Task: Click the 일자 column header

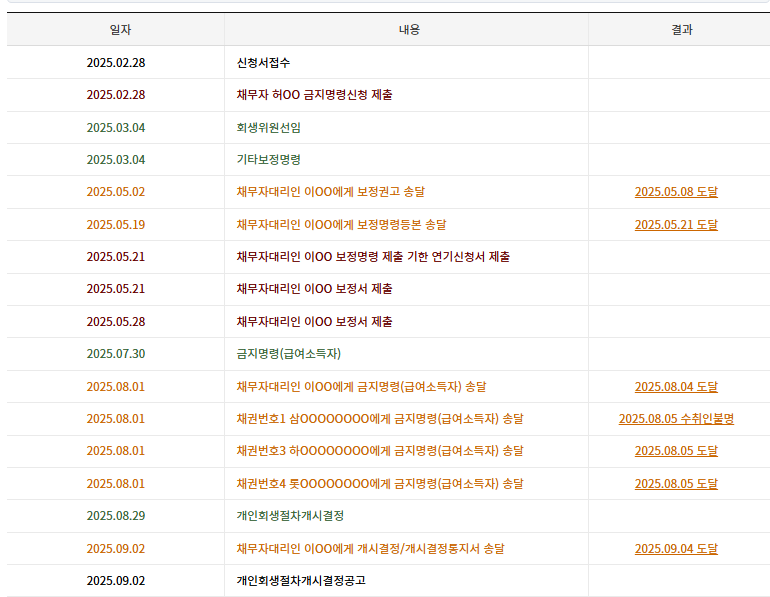Action: tap(120, 30)
